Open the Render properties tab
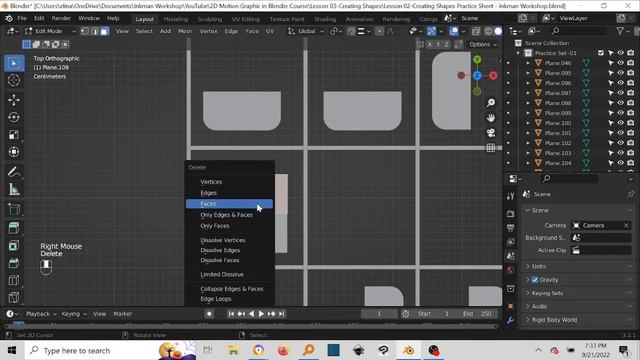 511,213
